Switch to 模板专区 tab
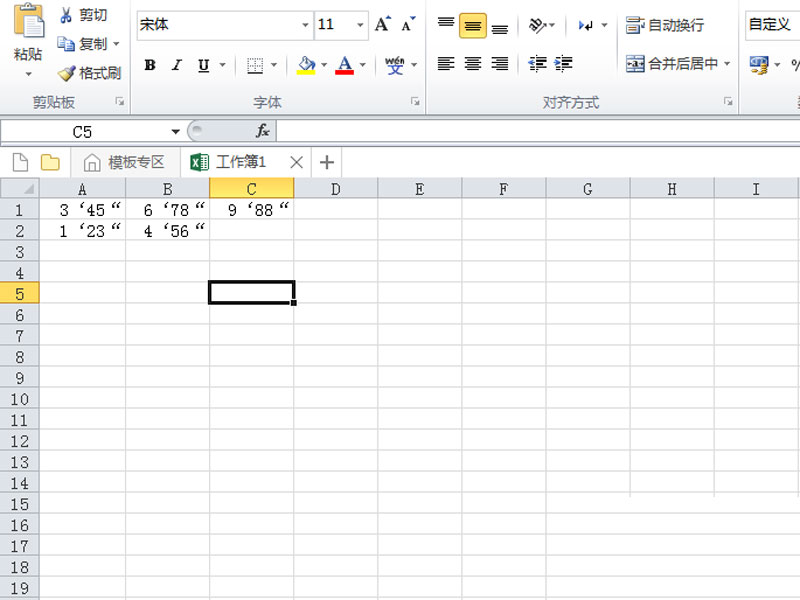Image resolution: width=800 pixels, height=600 pixels. pyautogui.click(x=126, y=163)
